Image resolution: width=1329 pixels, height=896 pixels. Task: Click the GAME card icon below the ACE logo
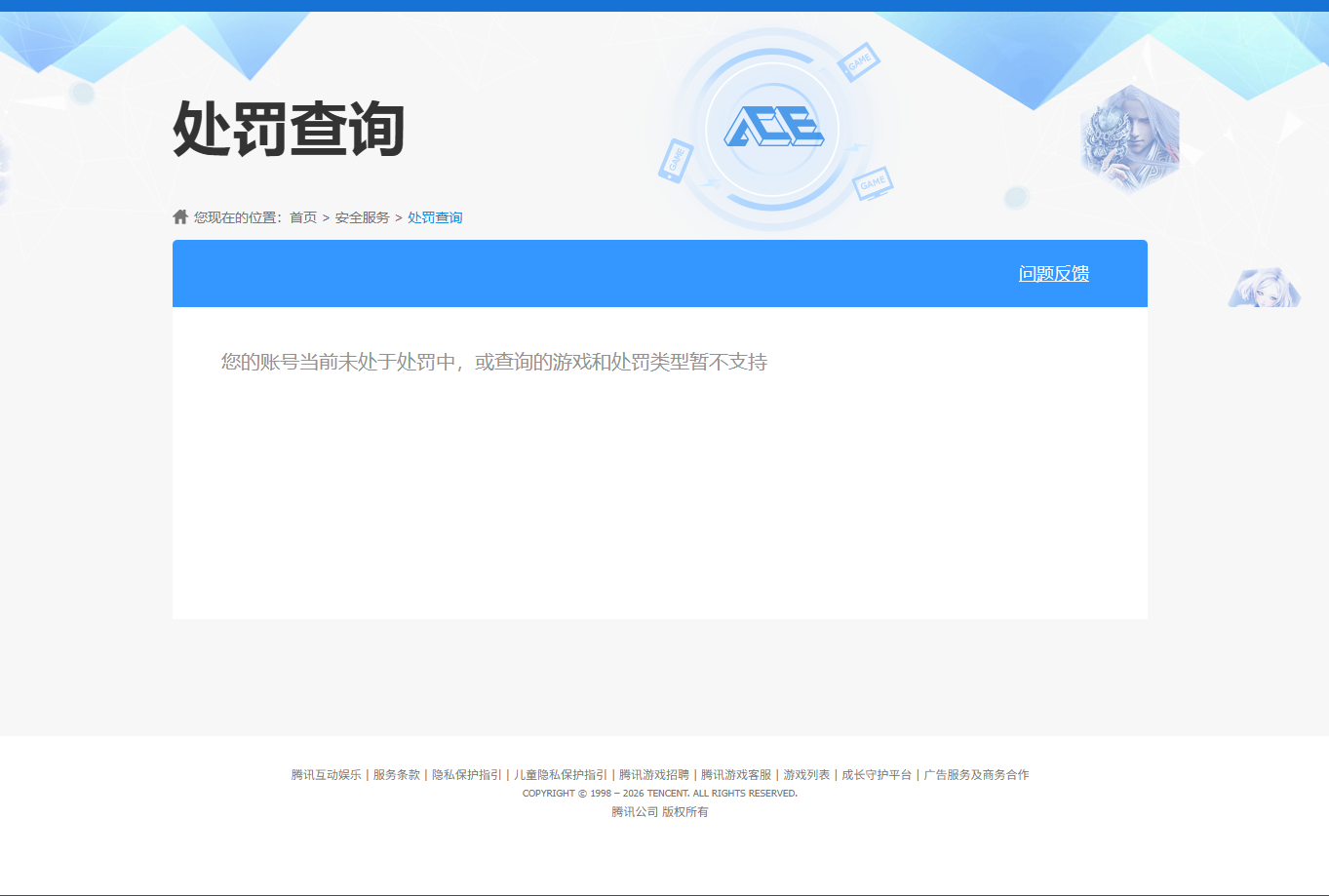point(871,183)
